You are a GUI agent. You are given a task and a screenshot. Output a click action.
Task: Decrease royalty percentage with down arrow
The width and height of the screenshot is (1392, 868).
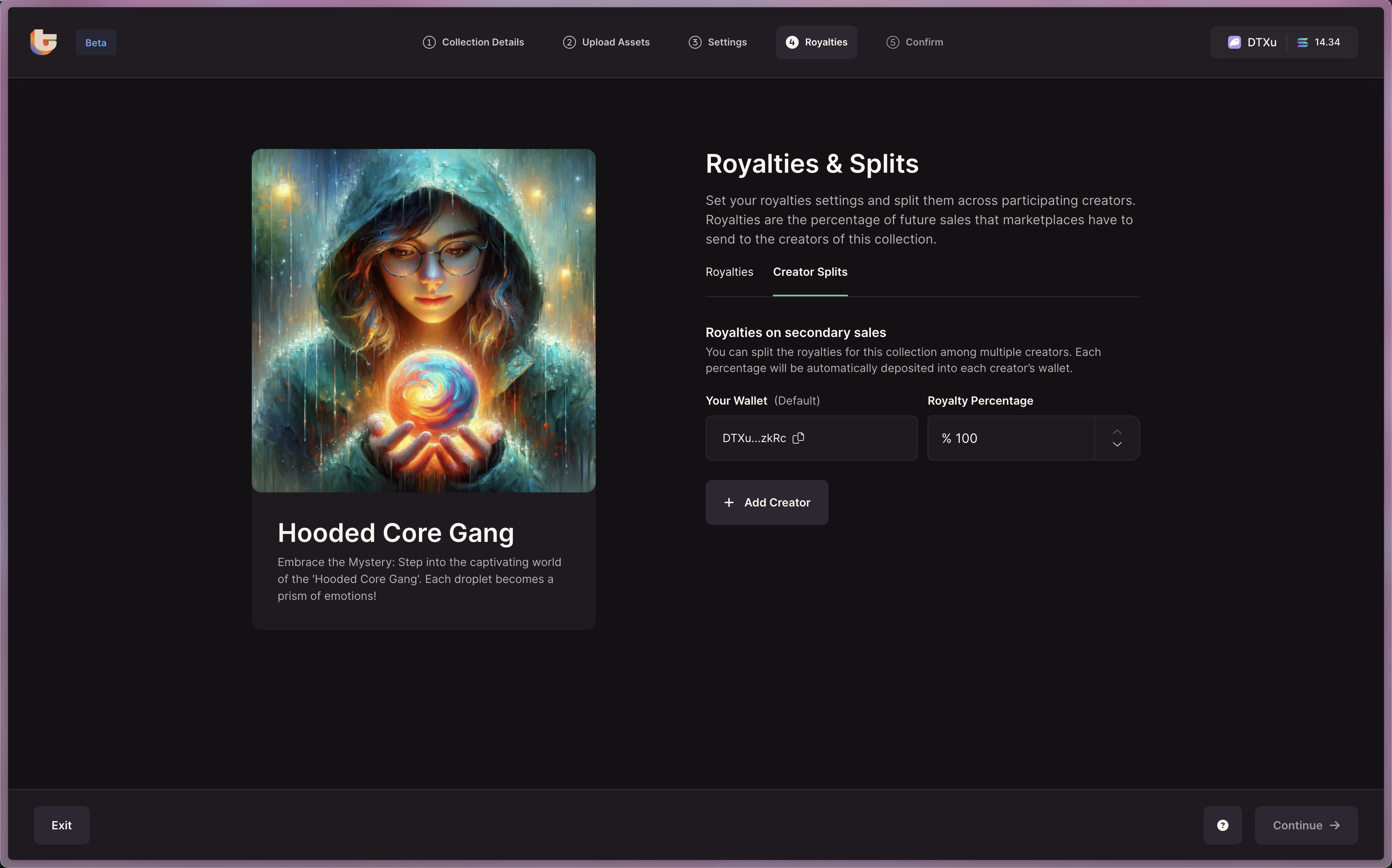pyautogui.click(x=1117, y=444)
